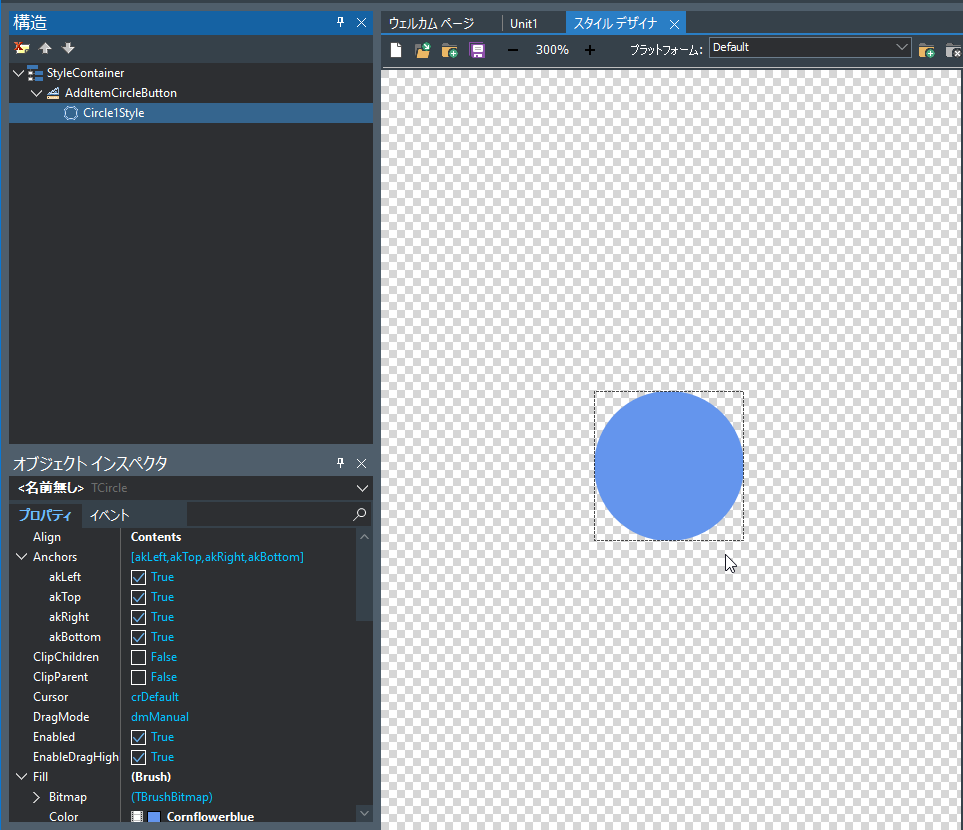Switch to the Unit1 tab
963x830 pixels.
[524, 23]
